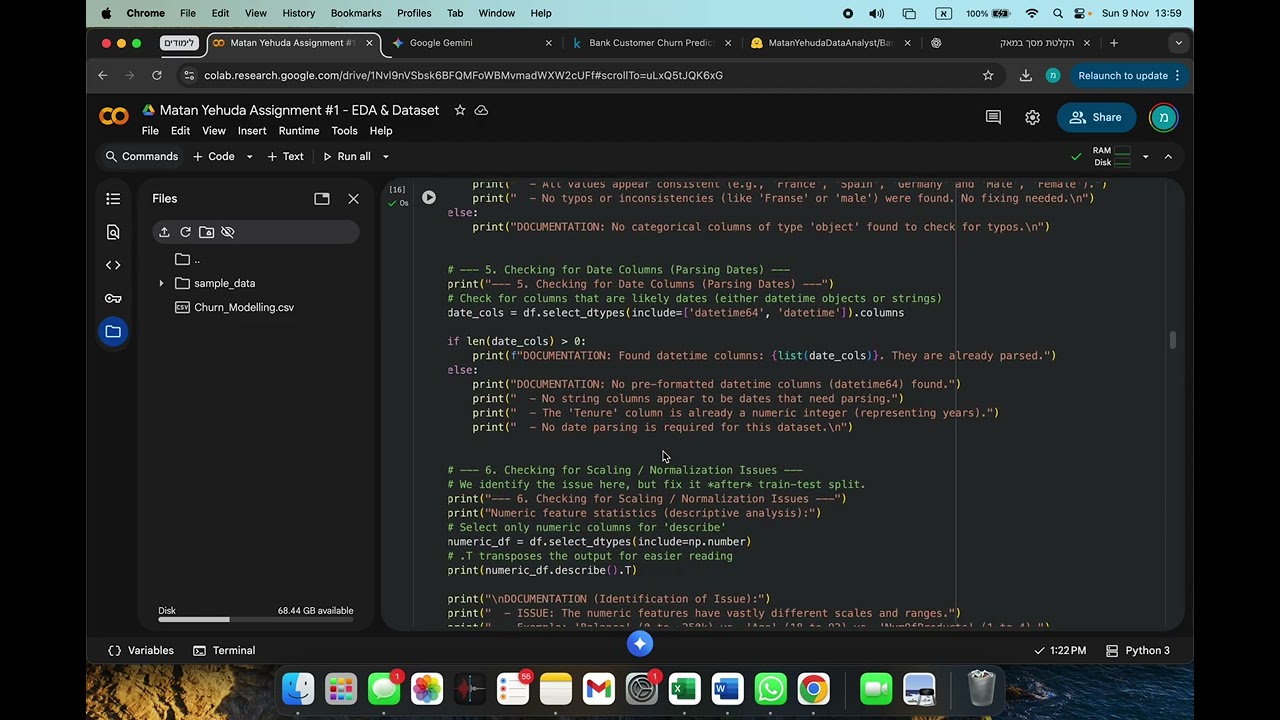The height and width of the screenshot is (720, 1280).
Task: Open the macOS Bookmarks menu
Action: [x=356, y=13]
